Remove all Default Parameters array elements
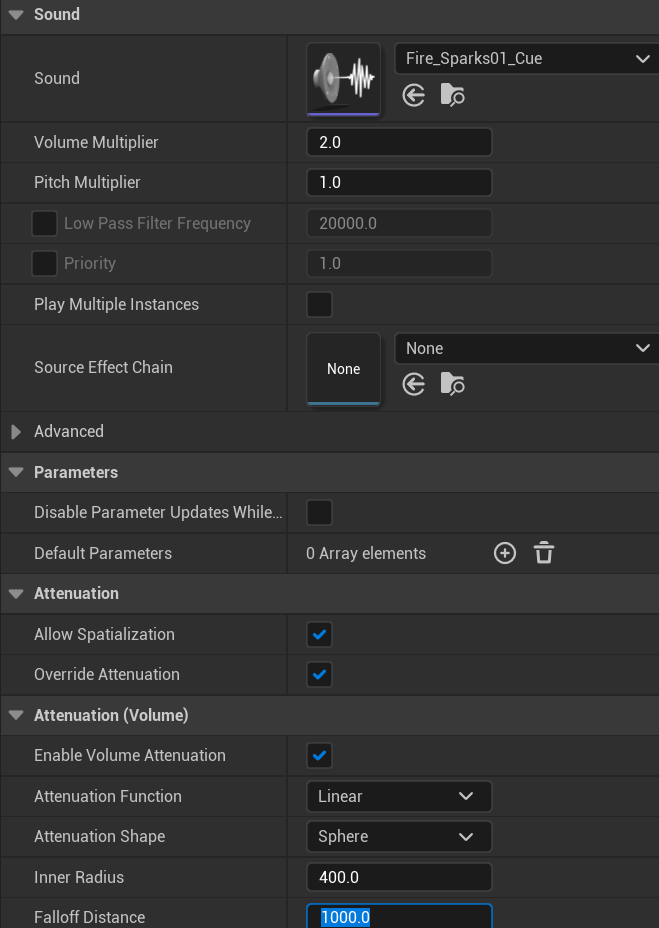The height and width of the screenshot is (928, 659). pos(544,553)
